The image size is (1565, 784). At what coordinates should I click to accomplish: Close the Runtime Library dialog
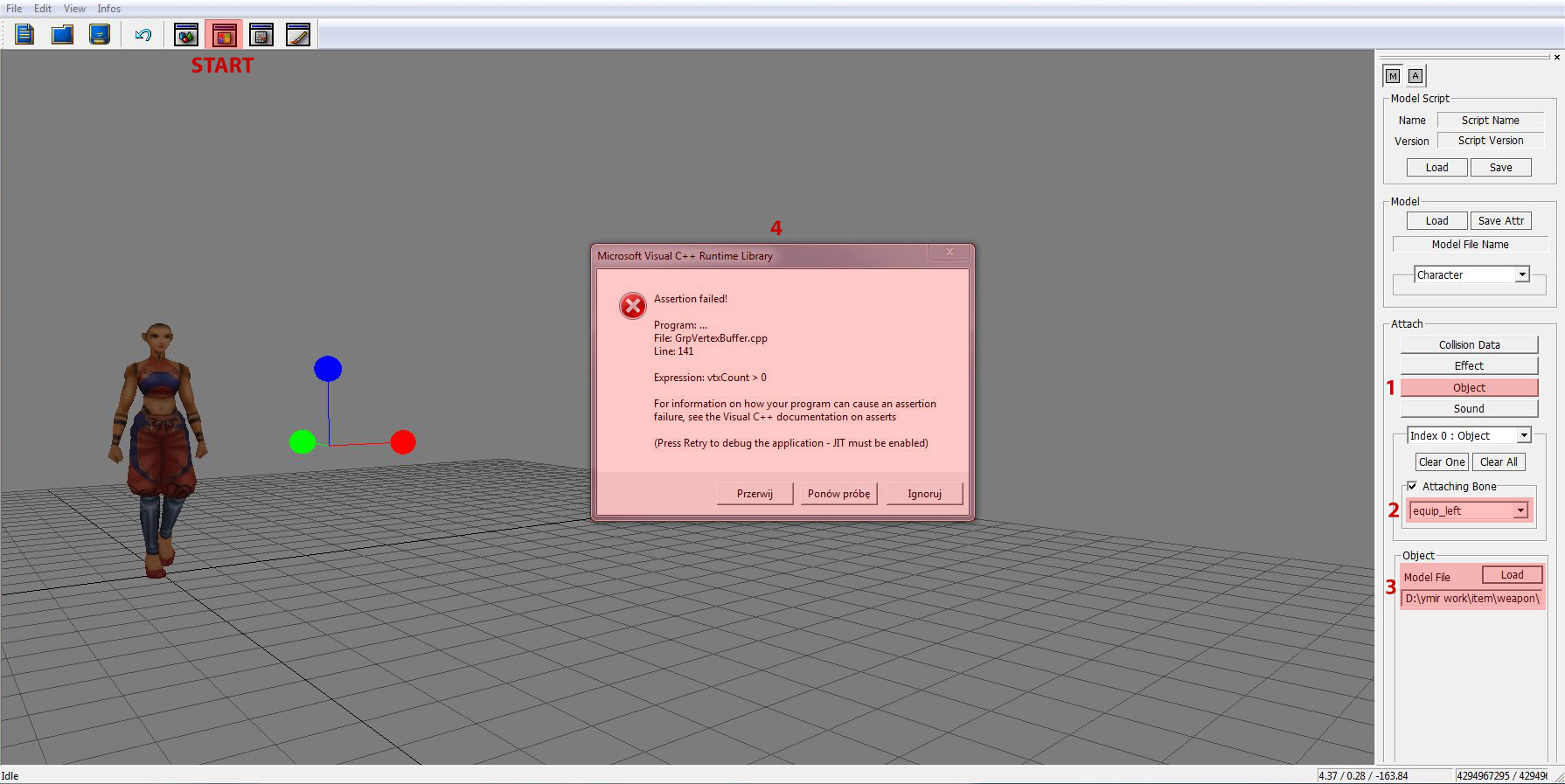tap(949, 253)
